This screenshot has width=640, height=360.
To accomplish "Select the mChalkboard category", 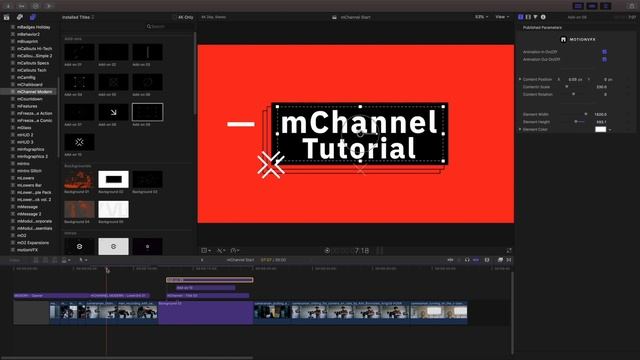I will [x=29, y=84].
